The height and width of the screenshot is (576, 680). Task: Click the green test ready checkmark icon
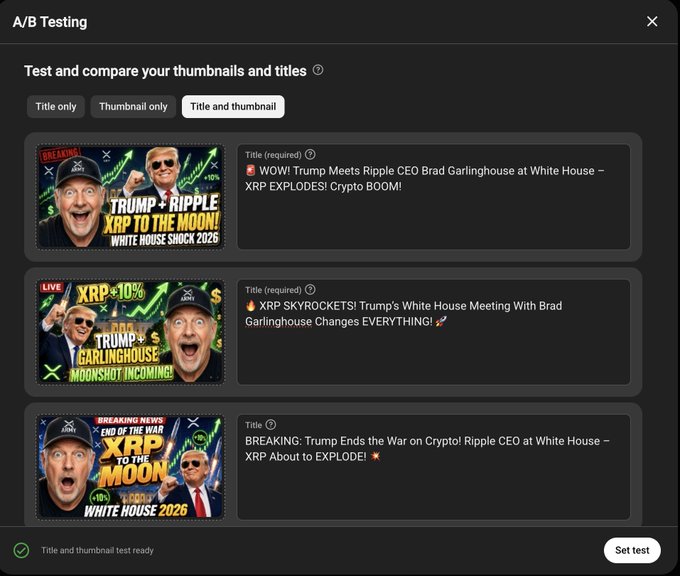21,550
